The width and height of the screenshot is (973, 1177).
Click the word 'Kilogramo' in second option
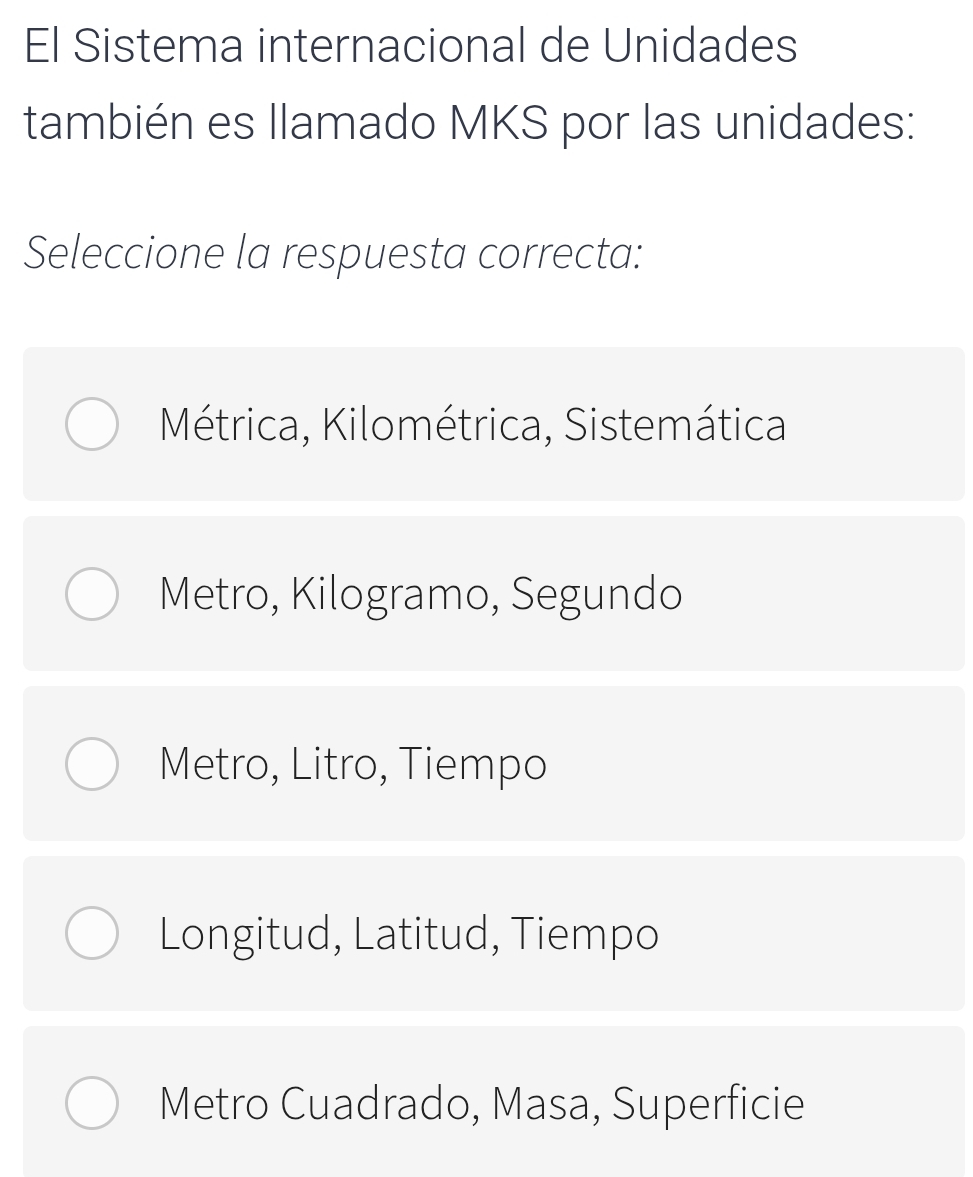coord(394,595)
